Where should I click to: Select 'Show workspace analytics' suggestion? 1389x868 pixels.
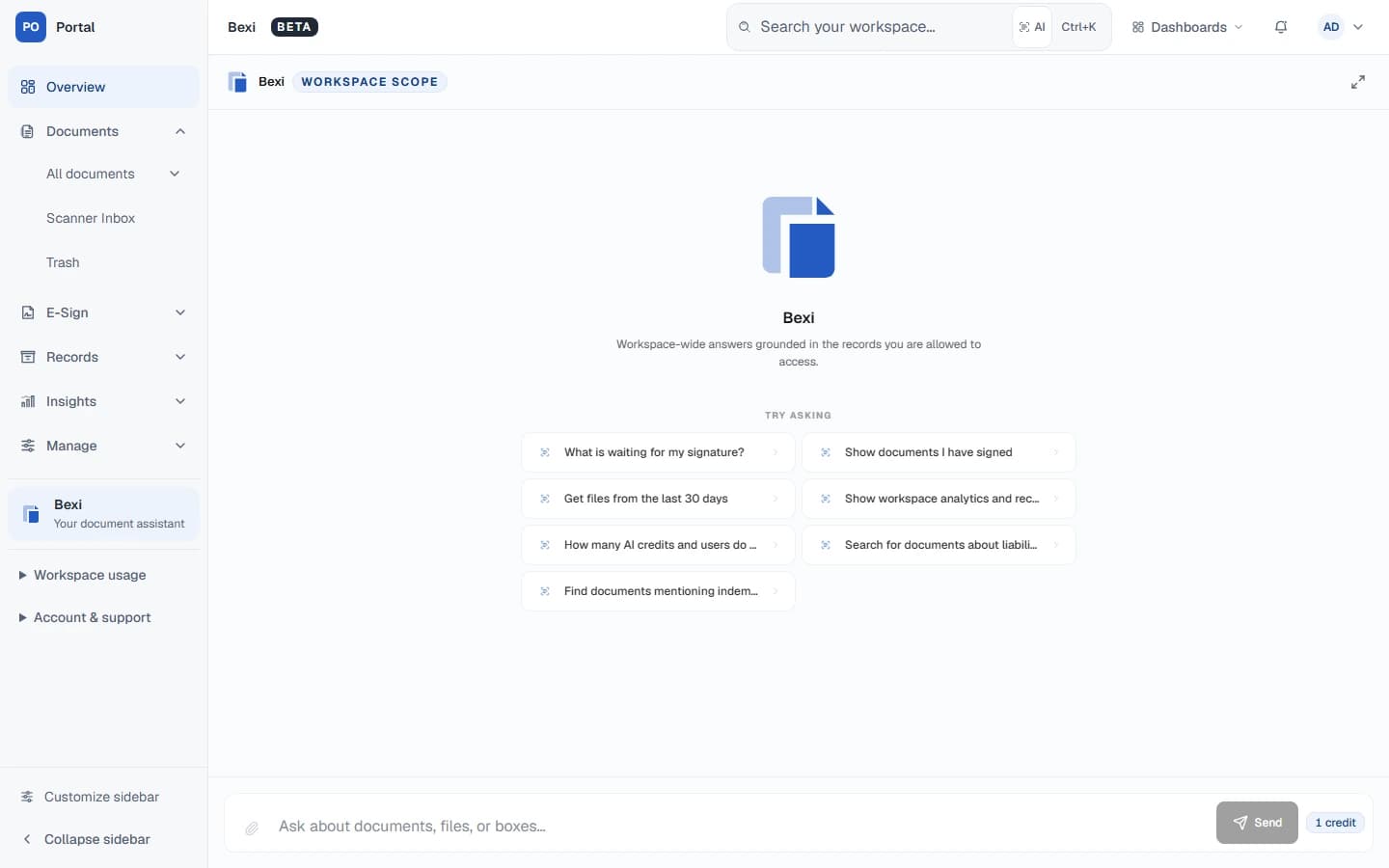pos(939,499)
